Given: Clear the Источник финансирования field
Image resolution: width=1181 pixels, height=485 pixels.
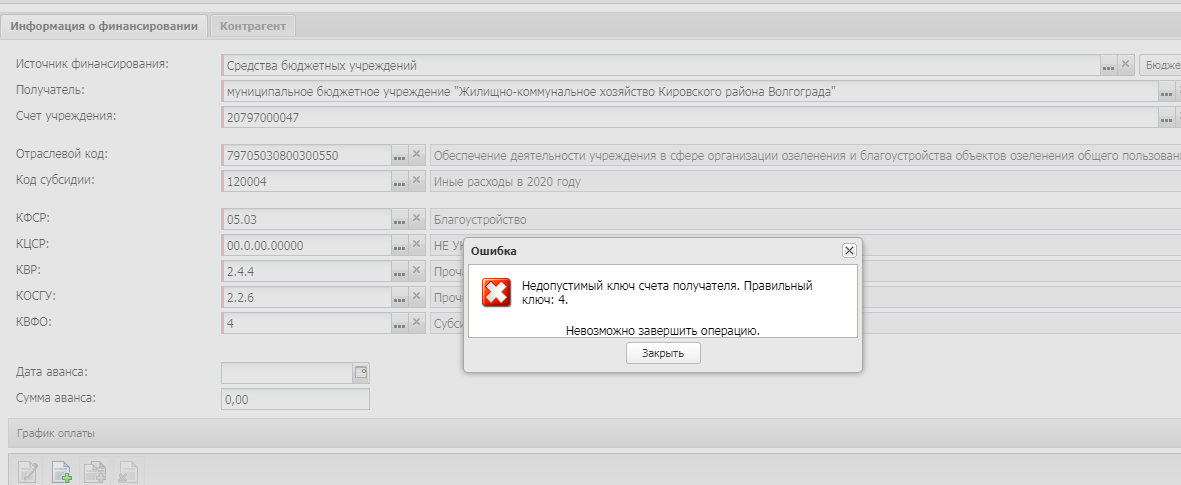Looking at the screenshot, I should (1126, 65).
